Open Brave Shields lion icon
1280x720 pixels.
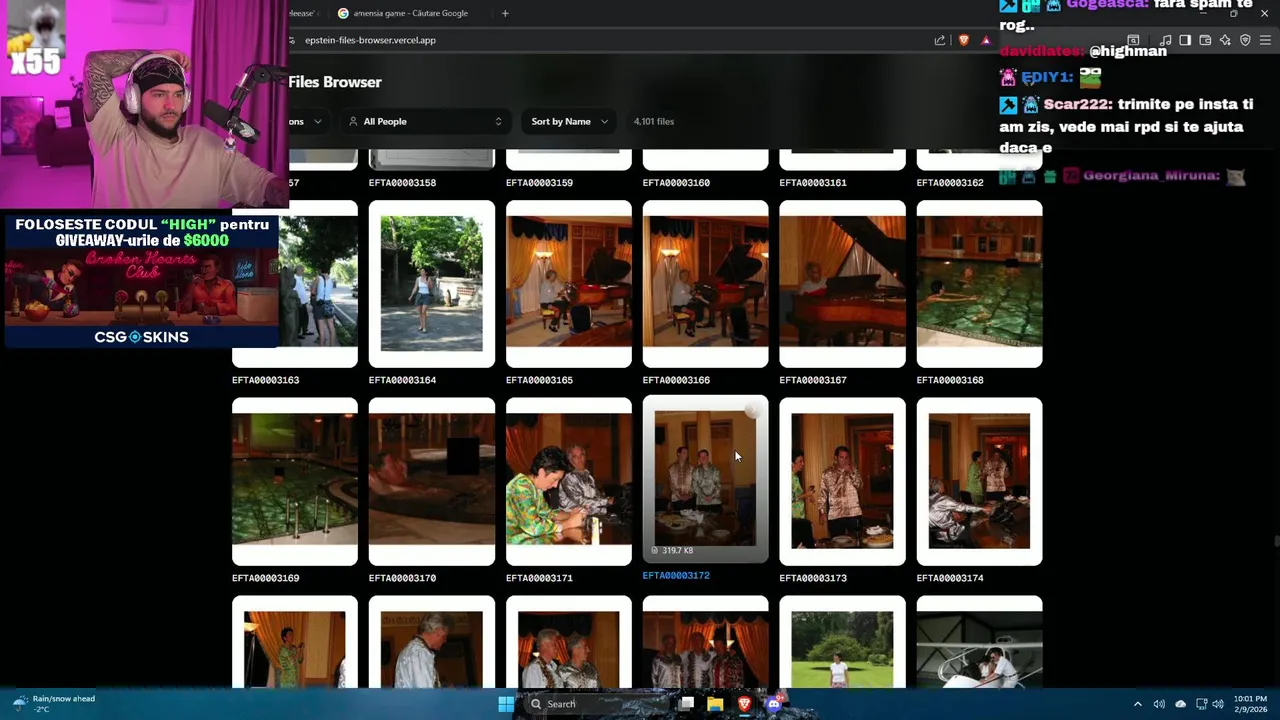964,40
